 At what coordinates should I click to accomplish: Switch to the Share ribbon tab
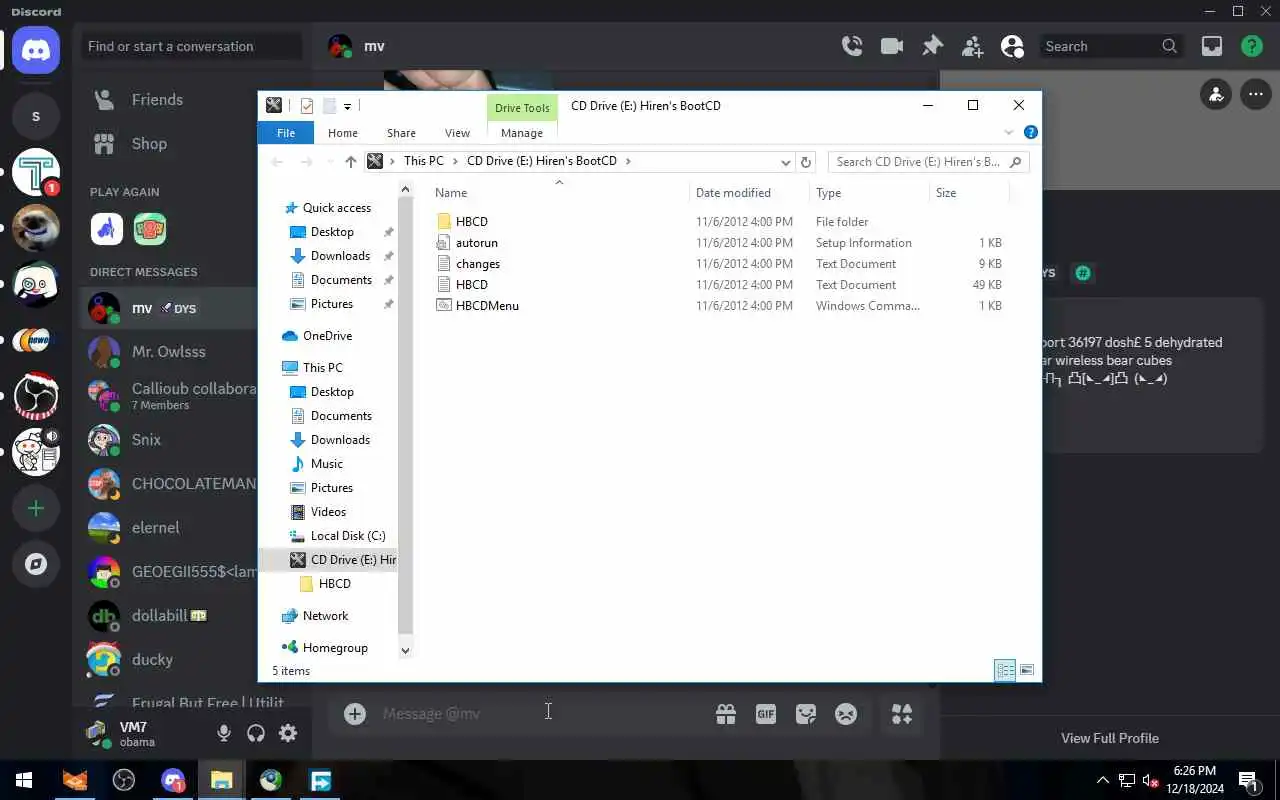tap(401, 132)
